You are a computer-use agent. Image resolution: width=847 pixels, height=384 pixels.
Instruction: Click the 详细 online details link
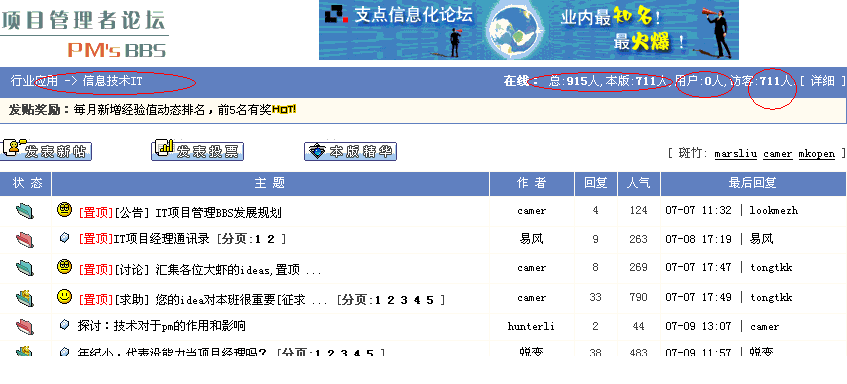point(823,81)
